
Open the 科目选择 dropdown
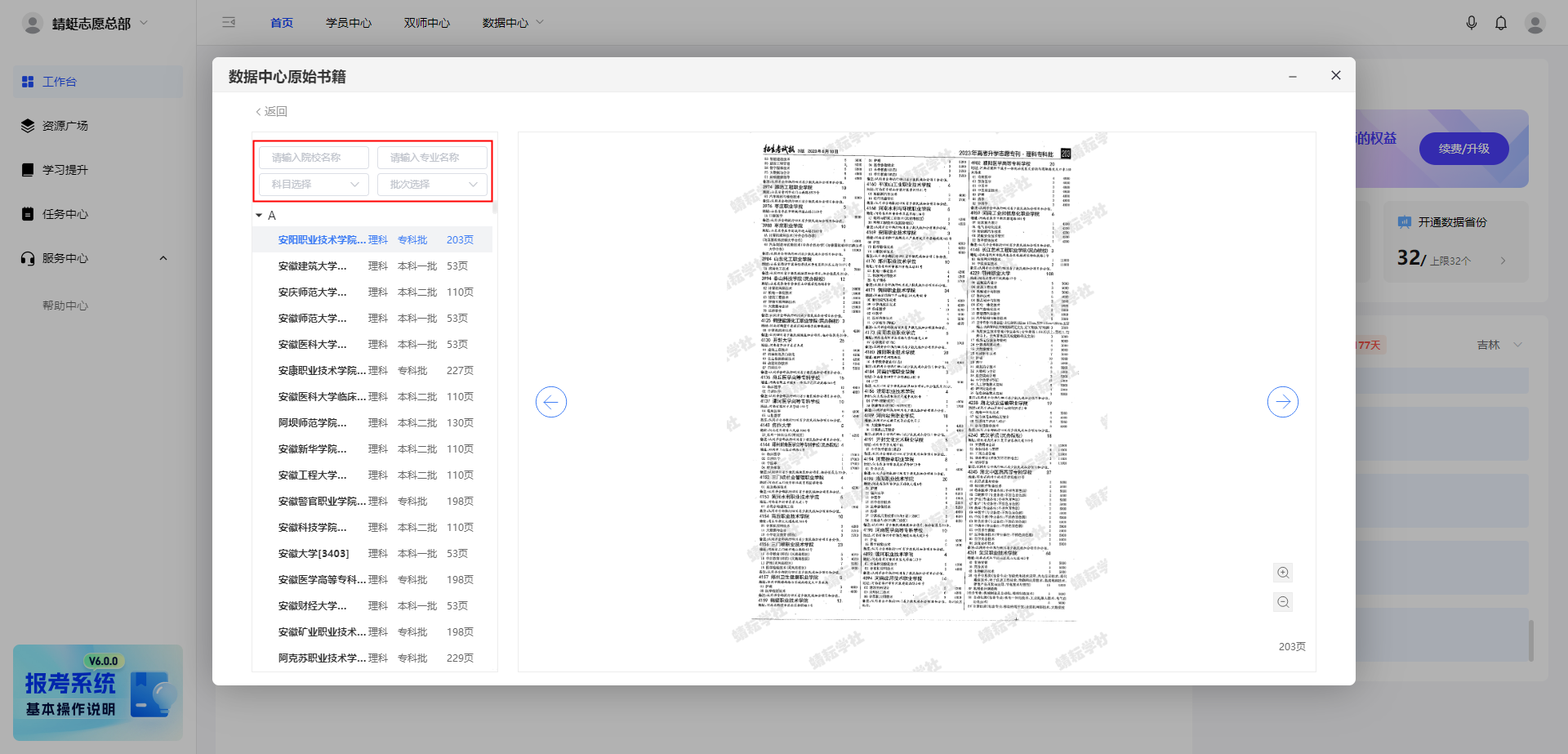coord(314,185)
